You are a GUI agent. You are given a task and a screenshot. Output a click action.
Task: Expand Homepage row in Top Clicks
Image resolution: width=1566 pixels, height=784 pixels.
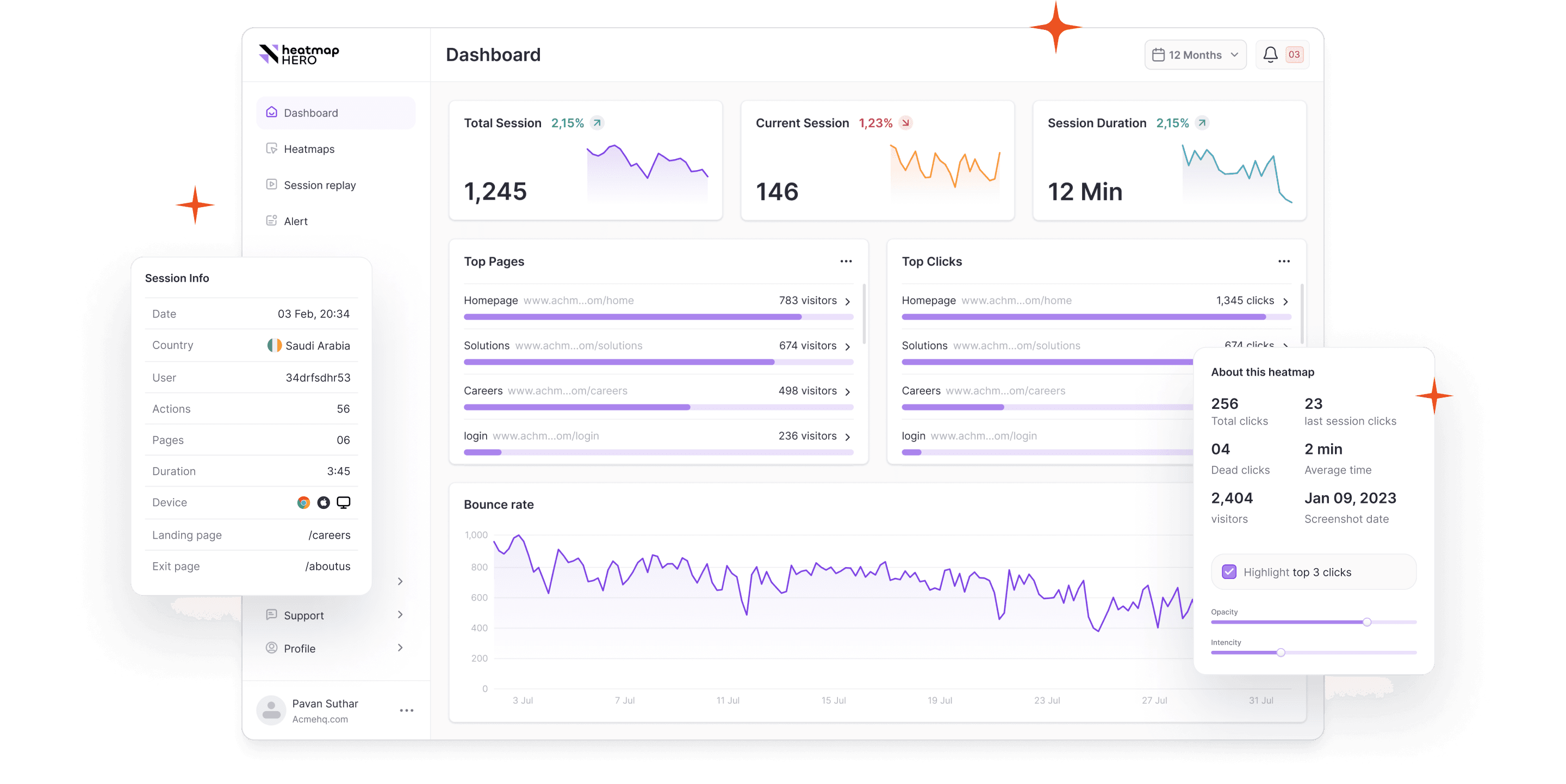(1285, 301)
